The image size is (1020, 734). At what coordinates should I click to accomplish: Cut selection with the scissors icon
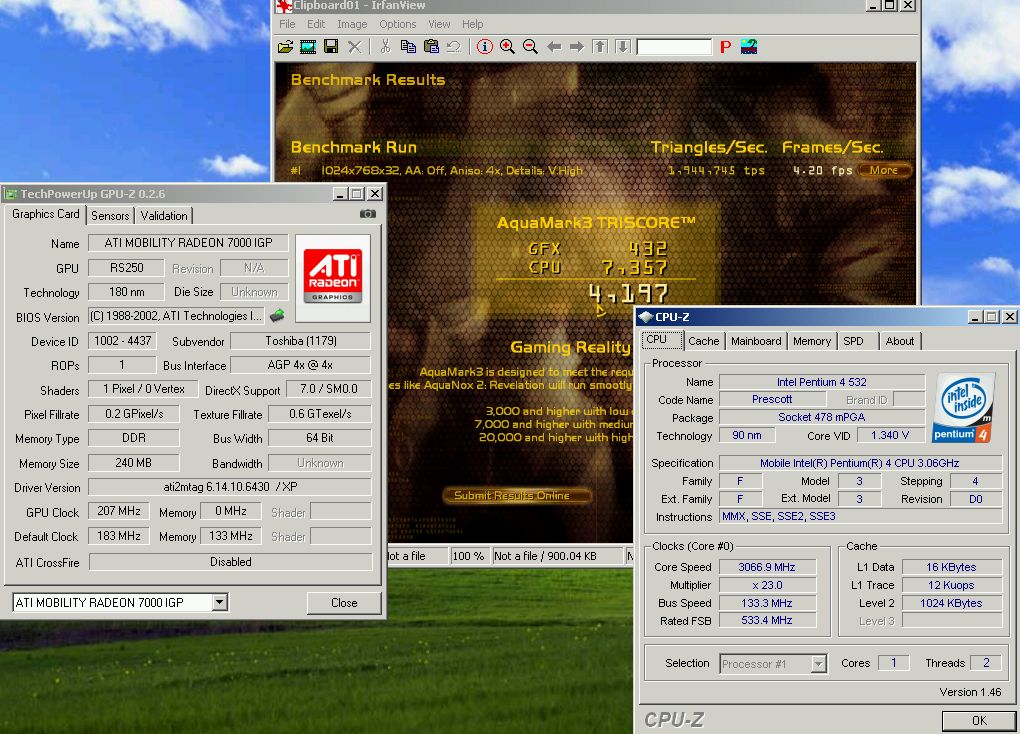pyautogui.click(x=385, y=47)
